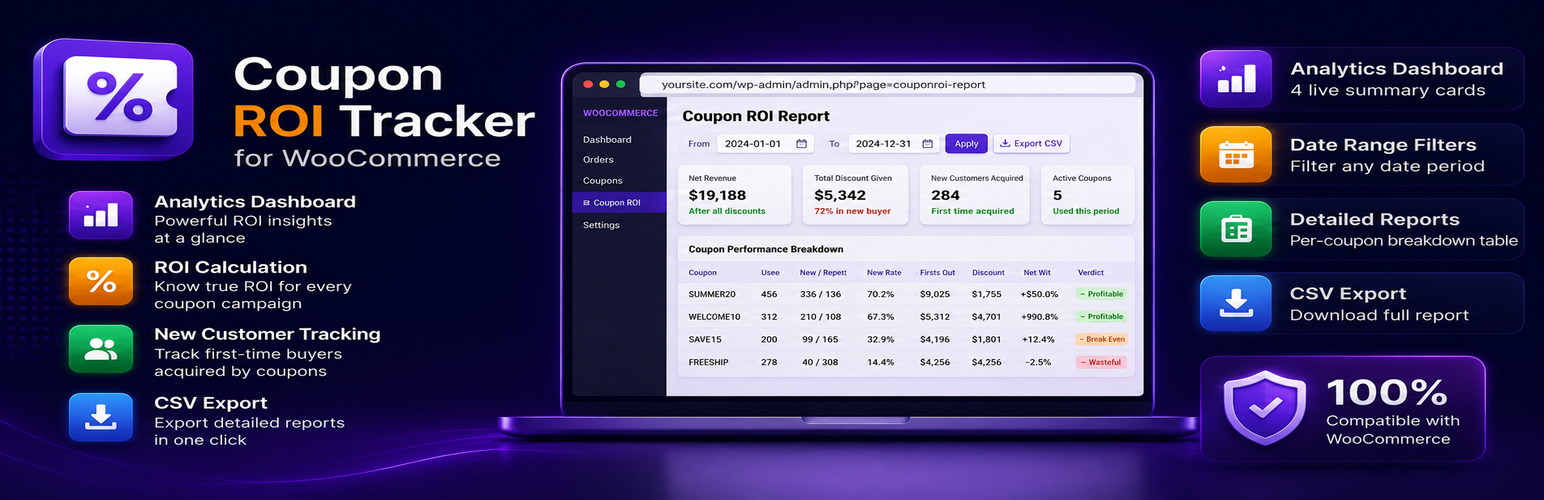Click the $19,188 net revenue figure

718,196
